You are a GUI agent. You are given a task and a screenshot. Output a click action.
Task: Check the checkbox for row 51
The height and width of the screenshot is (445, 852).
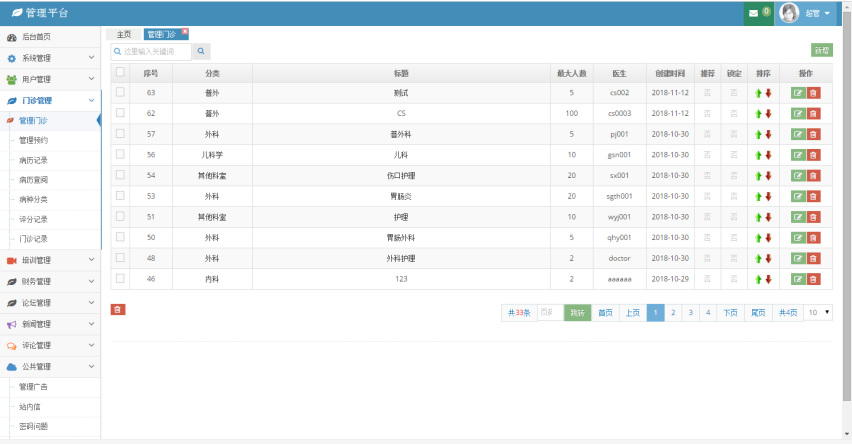(x=120, y=216)
